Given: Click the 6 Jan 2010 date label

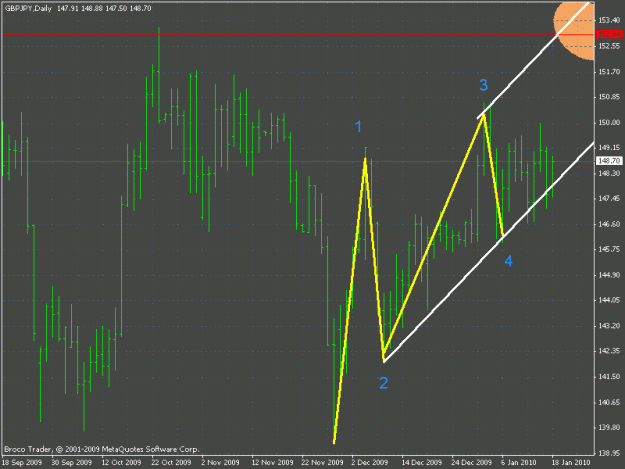Looking at the screenshot, I should [x=519, y=463].
